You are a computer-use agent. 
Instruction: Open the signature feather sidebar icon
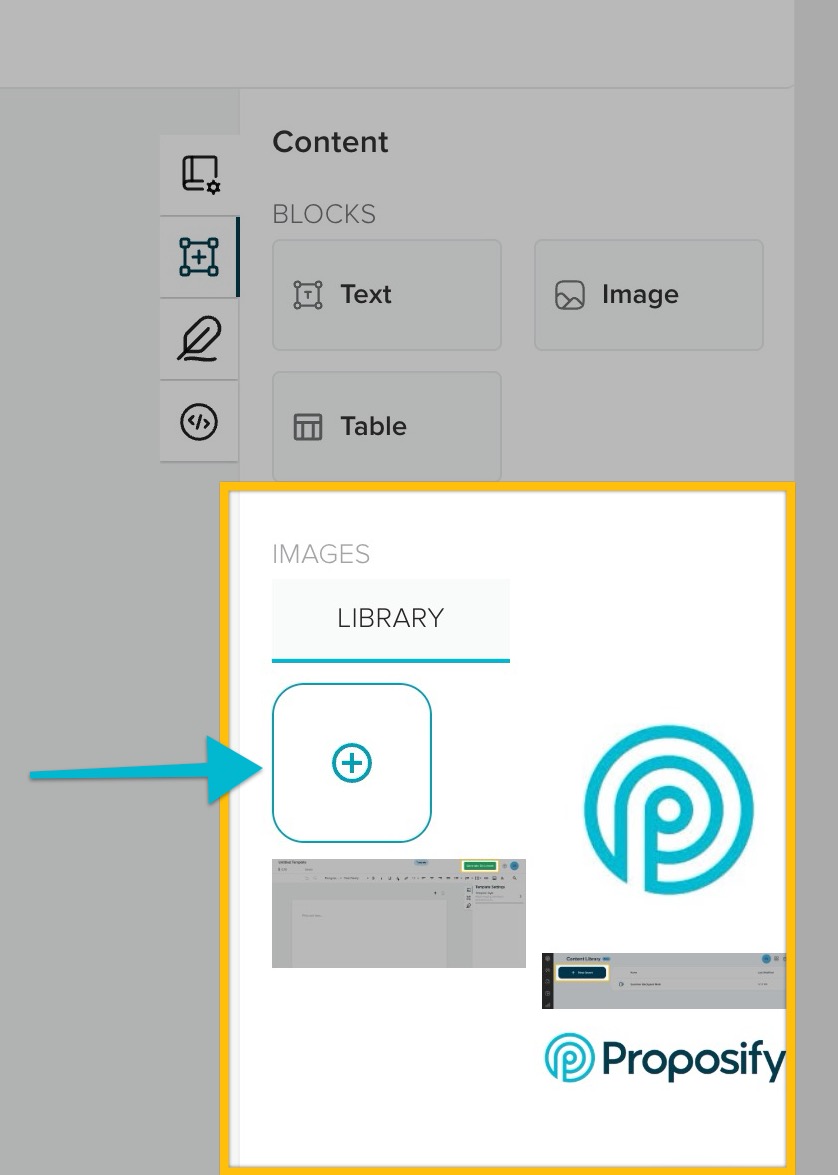click(199, 339)
